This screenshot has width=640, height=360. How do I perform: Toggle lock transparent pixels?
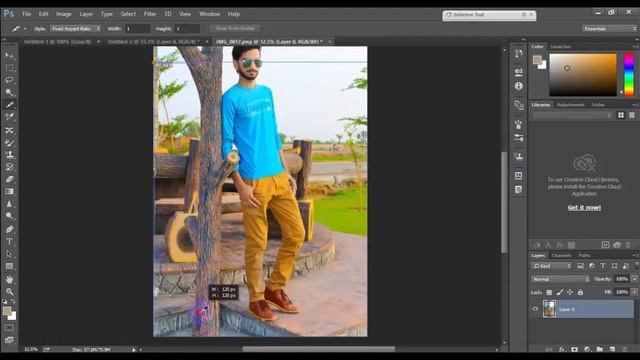pos(549,292)
